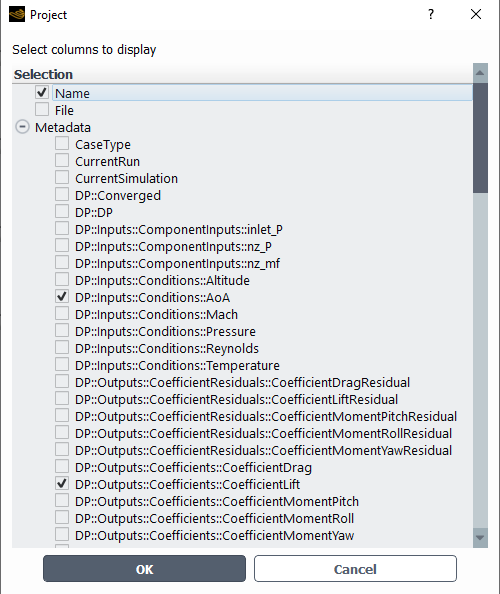The height and width of the screenshot is (594, 500).
Task: Check the Coefficients::CoefficientDrag checkbox
Action: pos(62,467)
